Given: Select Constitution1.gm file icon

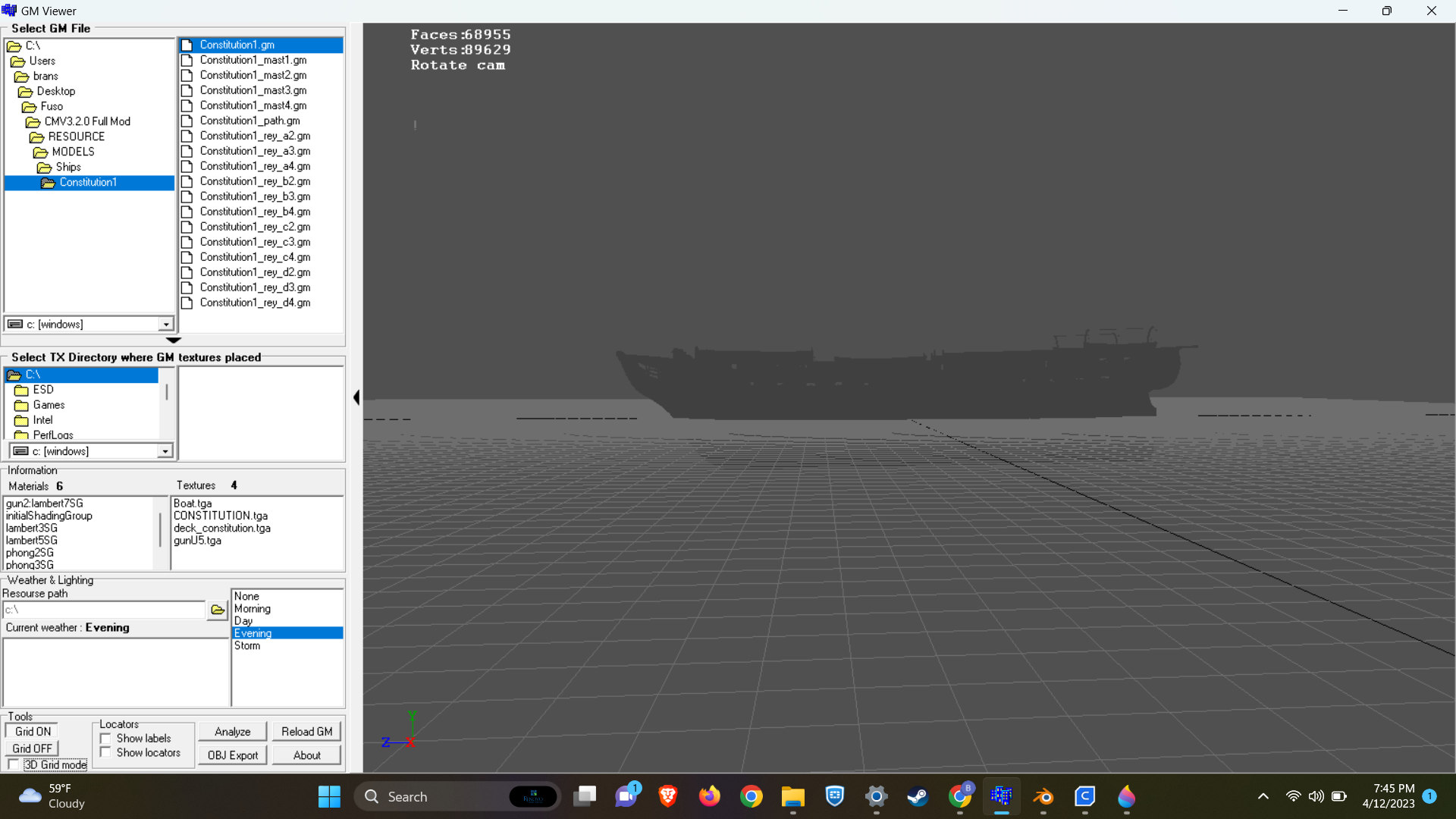Looking at the screenshot, I should tap(187, 45).
